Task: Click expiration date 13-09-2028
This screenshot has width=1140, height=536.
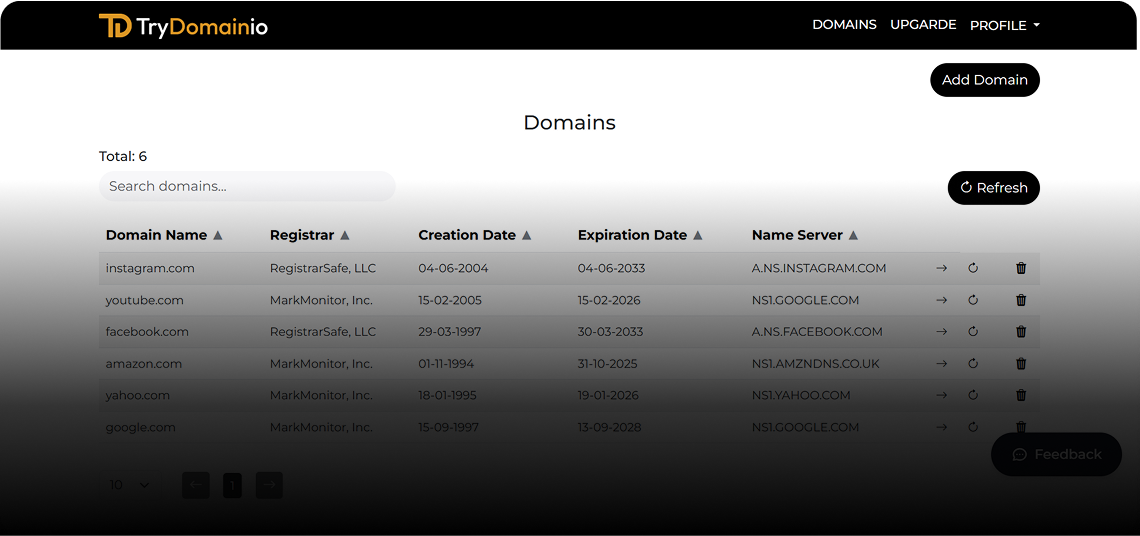Action: pos(609,428)
